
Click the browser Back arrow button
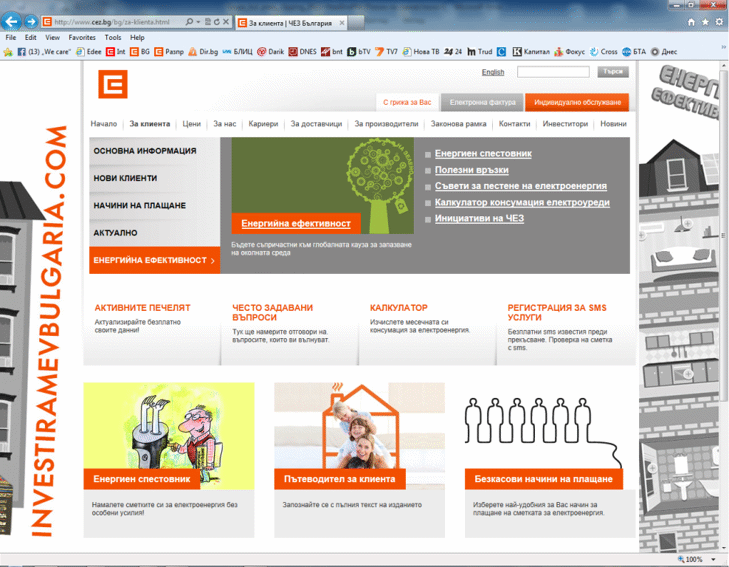[x=11, y=21]
